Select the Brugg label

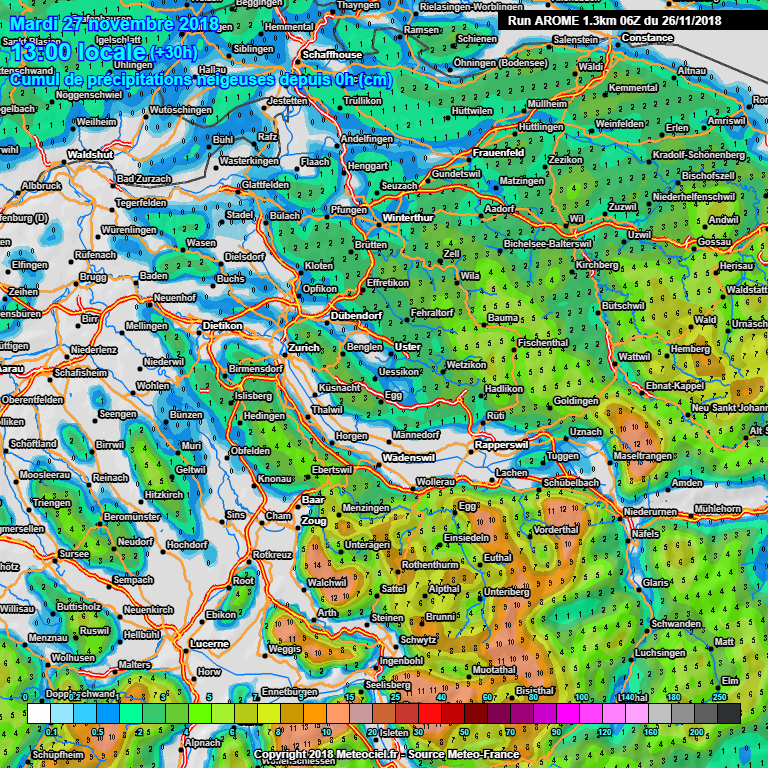(x=93, y=277)
